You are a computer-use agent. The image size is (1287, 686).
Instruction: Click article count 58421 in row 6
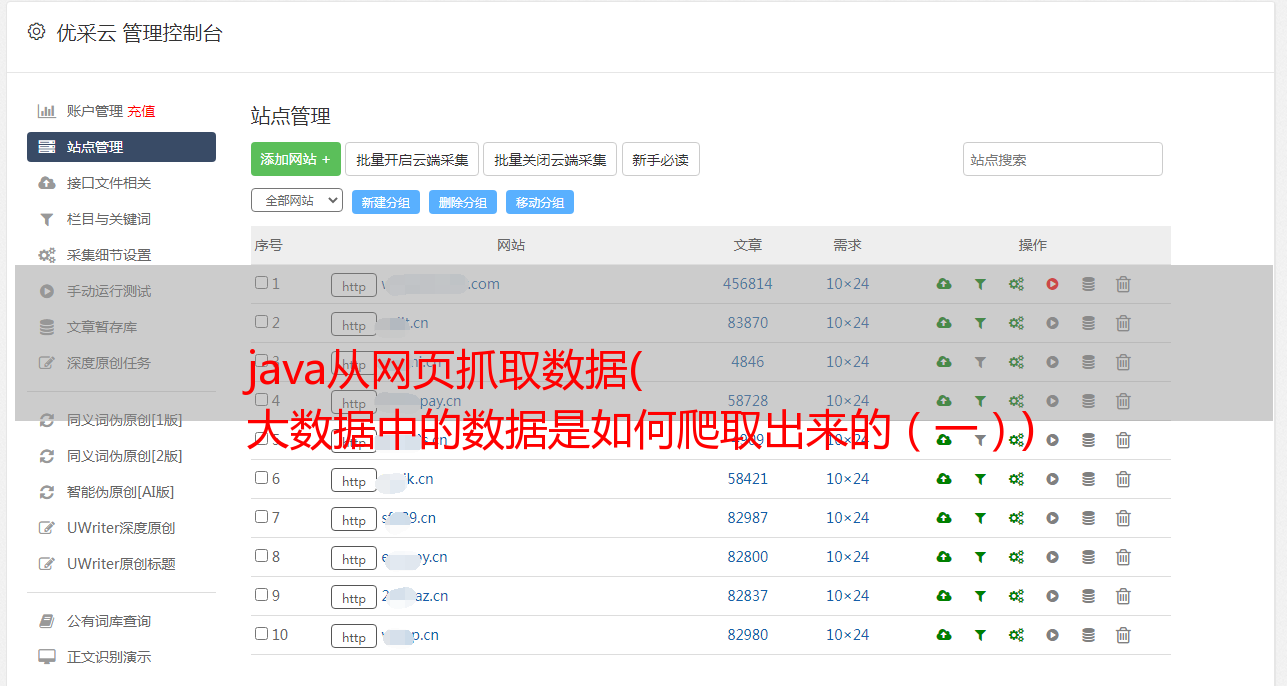tap(748, 479)
